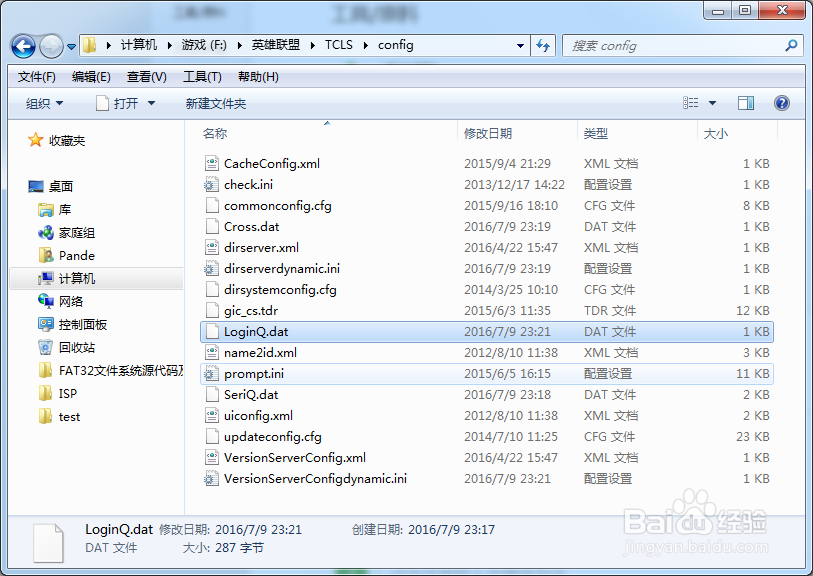The image size is (813, 576).
Task: Open Help via the question mark icon
Action: point(781,103)
